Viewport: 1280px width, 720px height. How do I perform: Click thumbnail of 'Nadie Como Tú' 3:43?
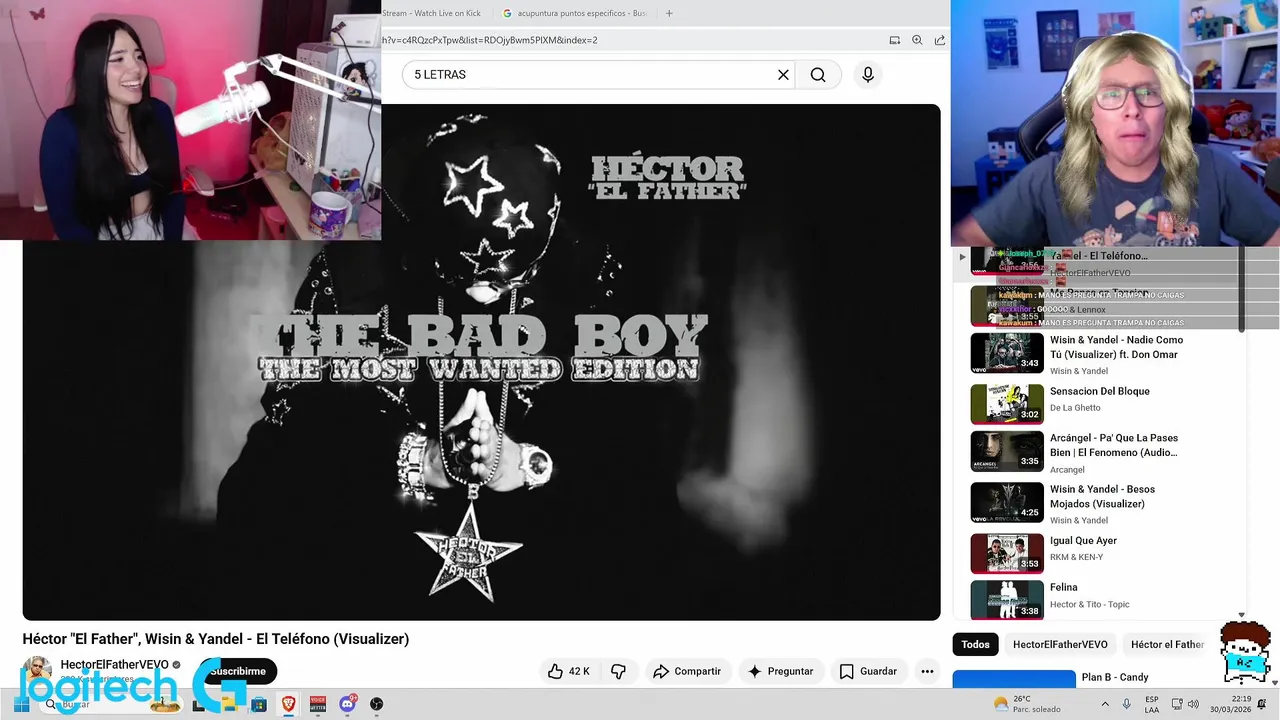pos(1007,353)
